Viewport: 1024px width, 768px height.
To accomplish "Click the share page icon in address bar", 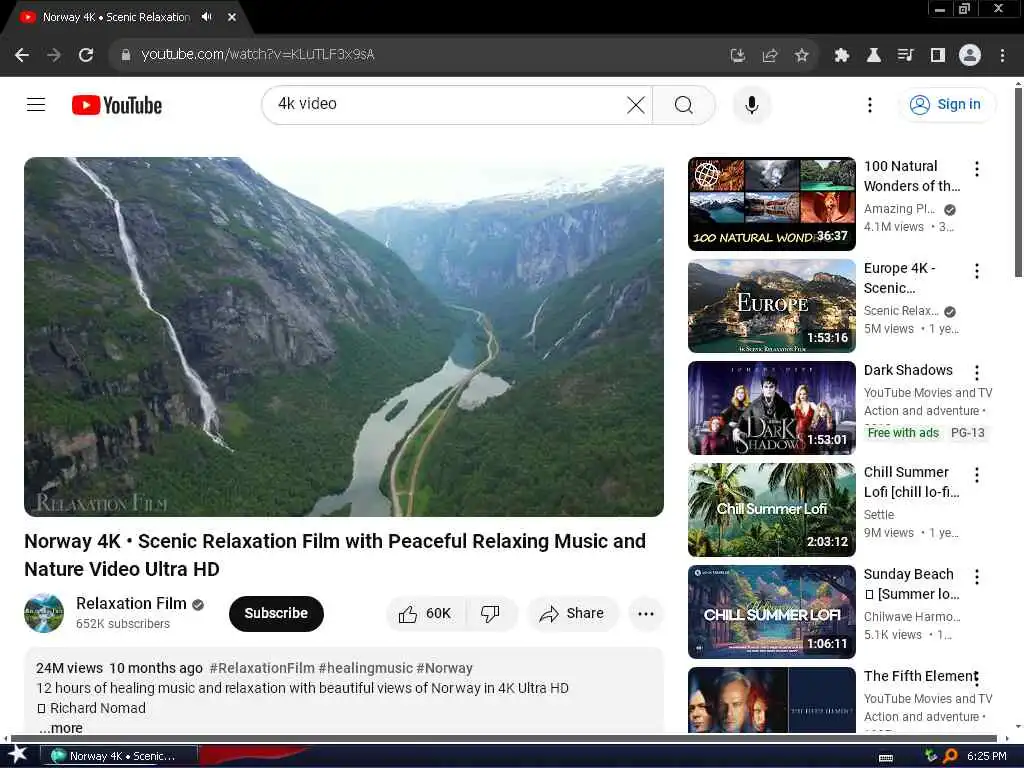I will pyautogui.click(x=770, y=55).
